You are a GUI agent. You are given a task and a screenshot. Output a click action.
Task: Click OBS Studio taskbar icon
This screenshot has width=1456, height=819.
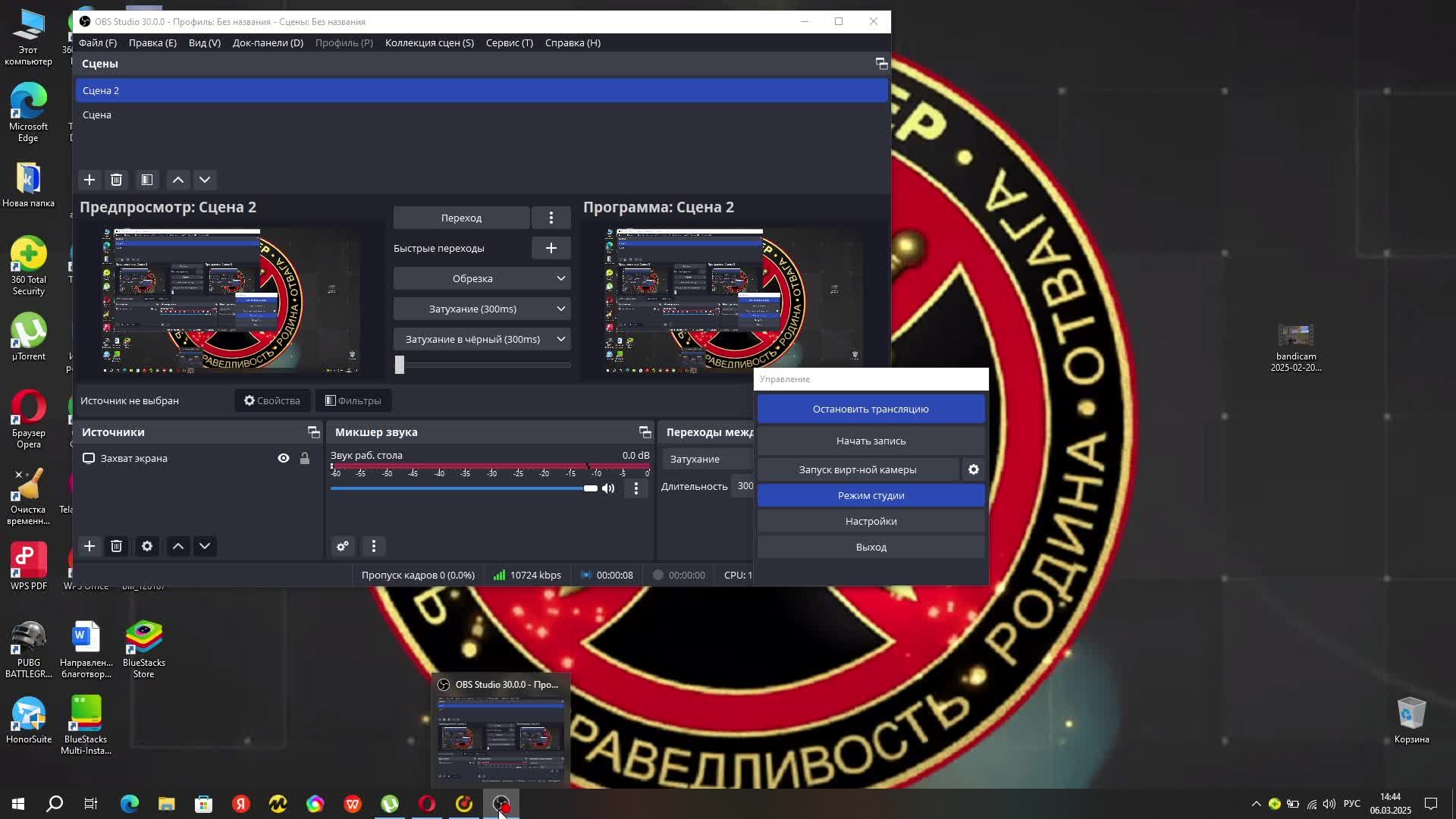[501, 804]
